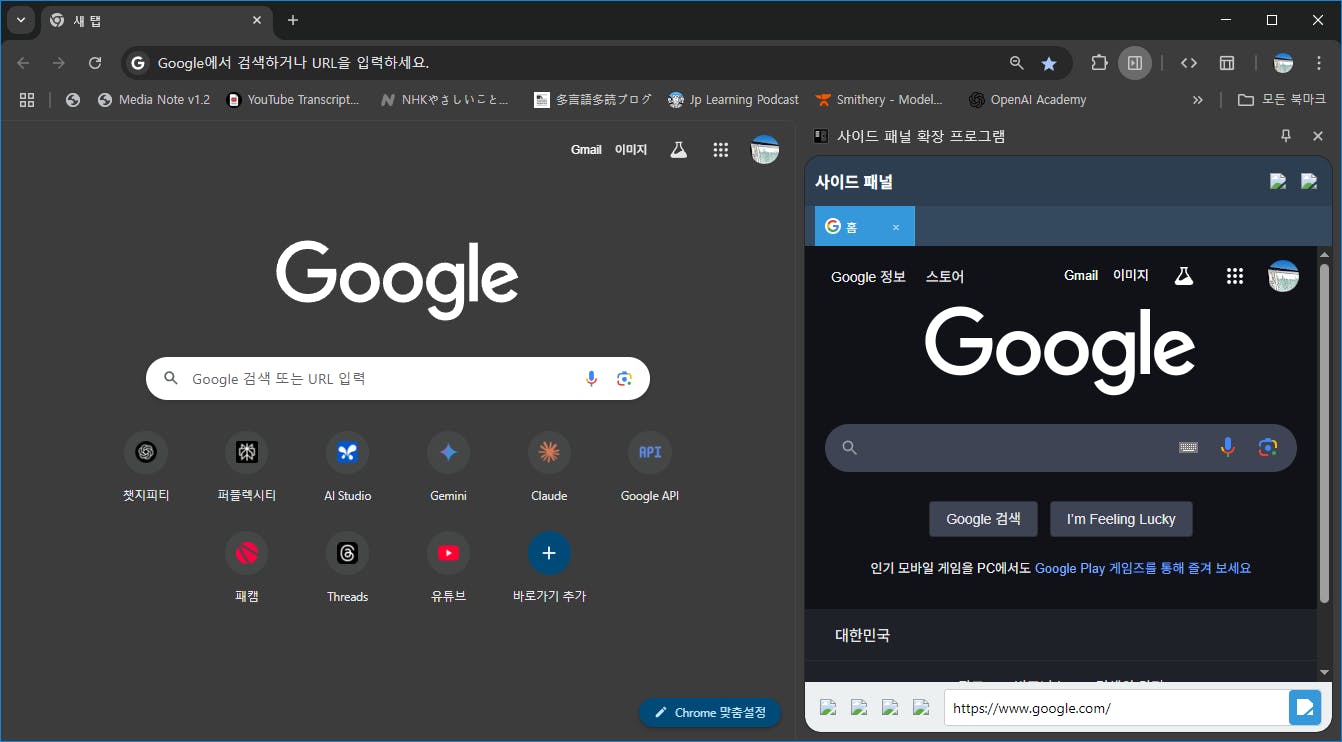Toggle the side panel toolbar button

[1135, 63]
